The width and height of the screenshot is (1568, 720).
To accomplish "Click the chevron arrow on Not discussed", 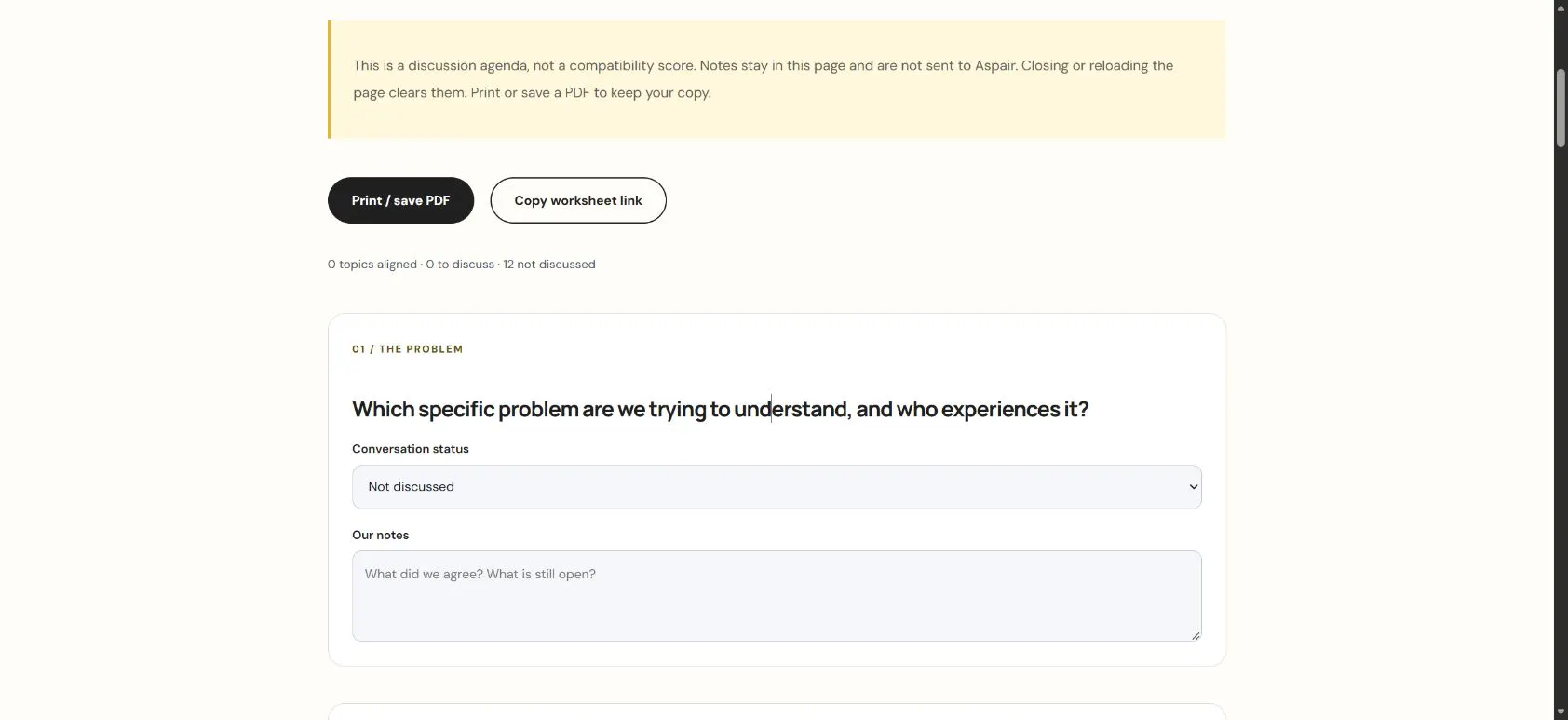I will [1193, 487].
